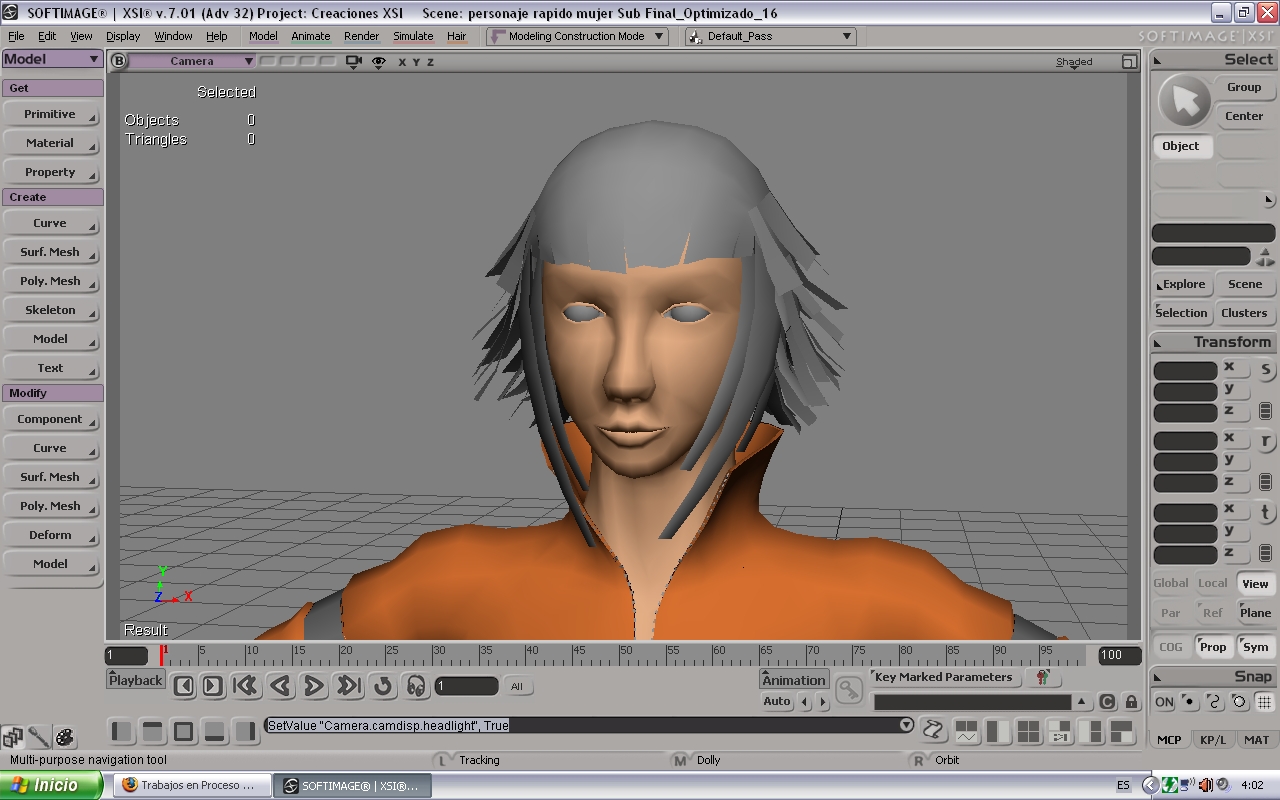Click the timeline end frame field showing 100
Image resolution: width=1280 pixels, height=800 pixels.
pos(1119,656)
